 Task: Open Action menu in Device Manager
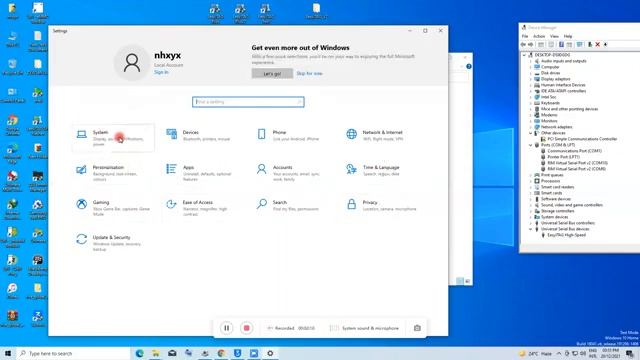tap(539, 36)
